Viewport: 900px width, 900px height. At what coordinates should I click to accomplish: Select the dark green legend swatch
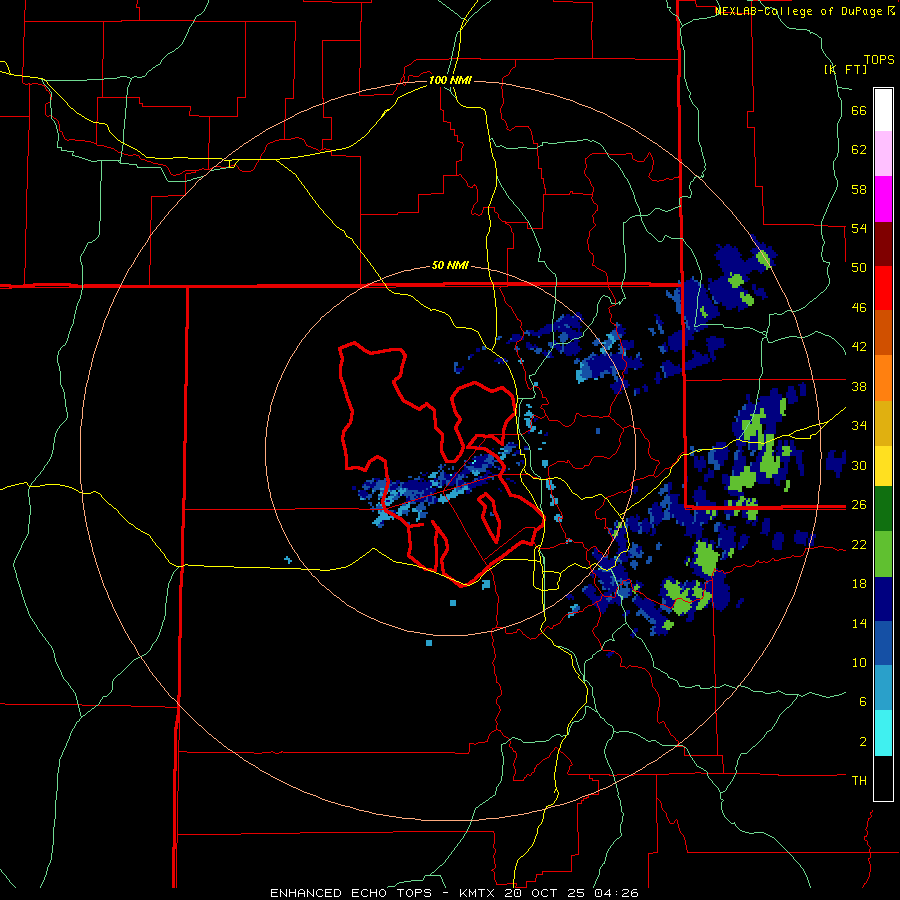coord(883,509)
